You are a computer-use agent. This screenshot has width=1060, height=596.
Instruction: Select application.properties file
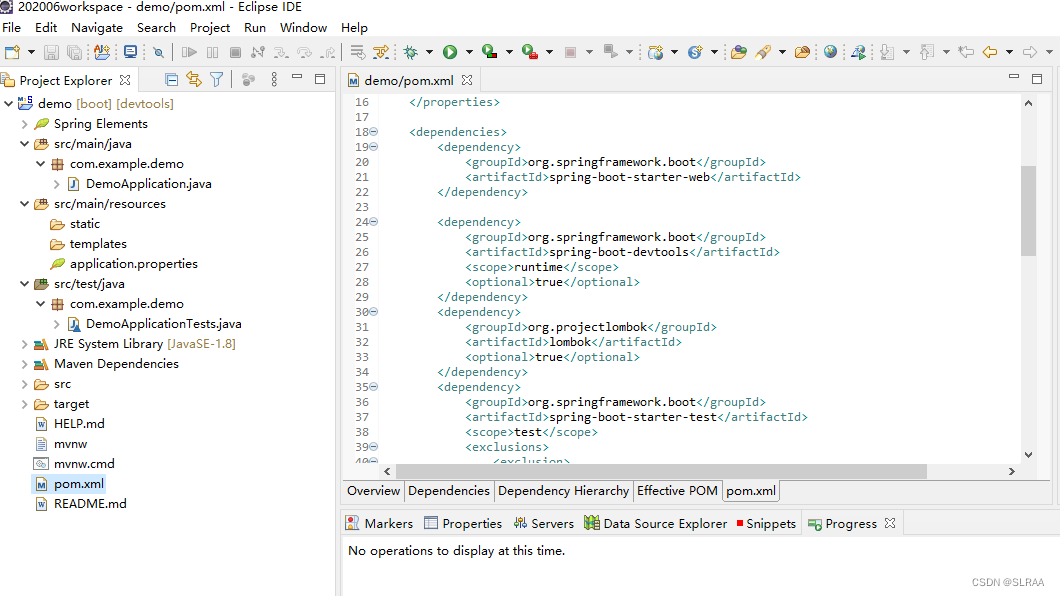[133, 264]
